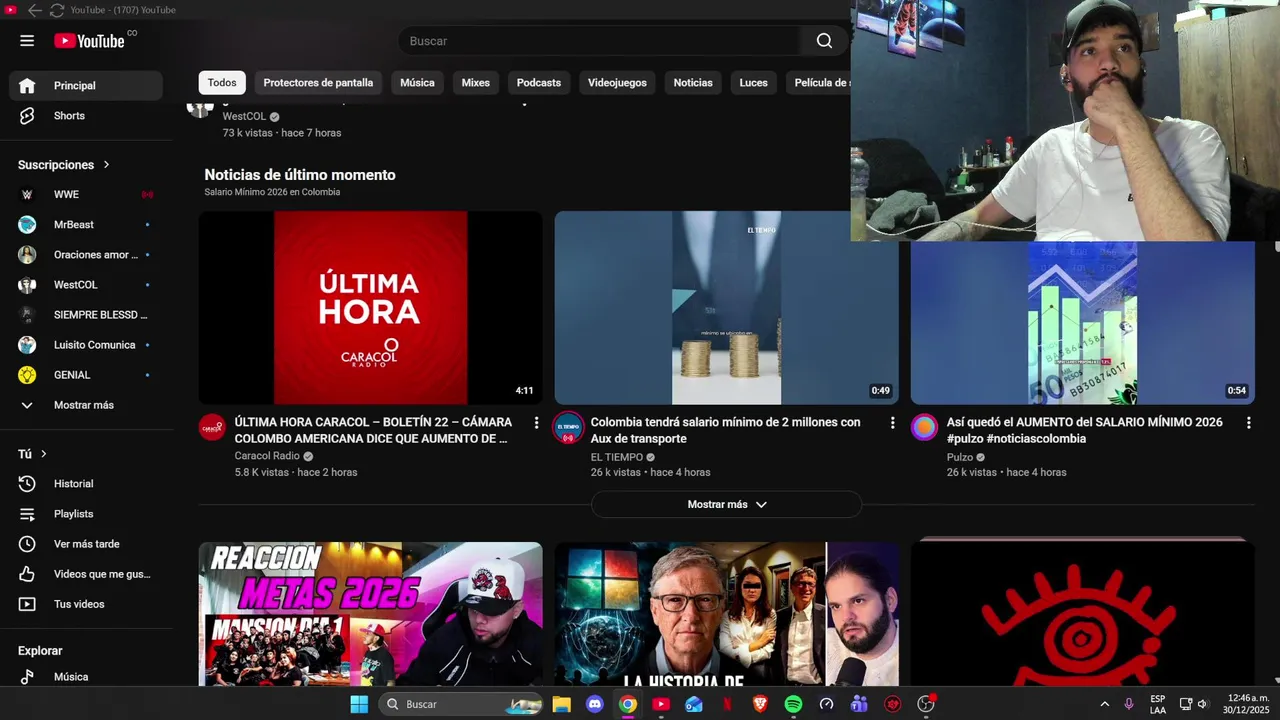Open Discord from taskbar
This screenshot has height=720, width=1280.
tap(595, 704)
